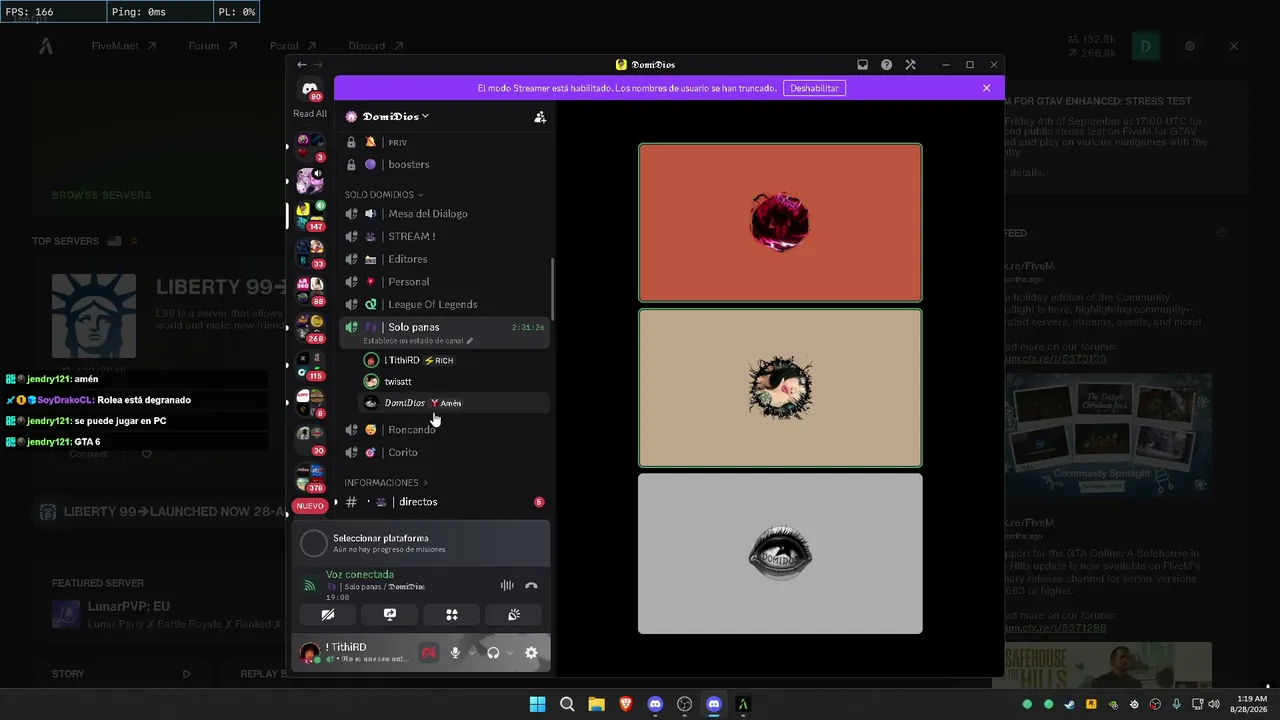Launch Brave browser from taskbar

tap(626, 704)
